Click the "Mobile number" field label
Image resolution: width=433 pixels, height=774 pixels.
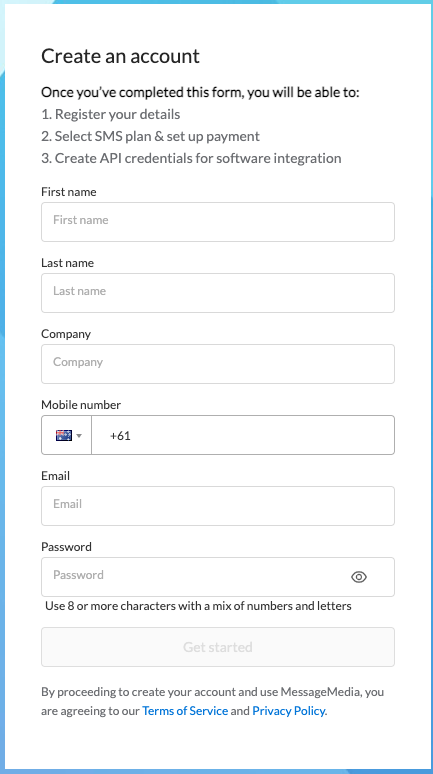pyautogui.click(x=81, y=405)
